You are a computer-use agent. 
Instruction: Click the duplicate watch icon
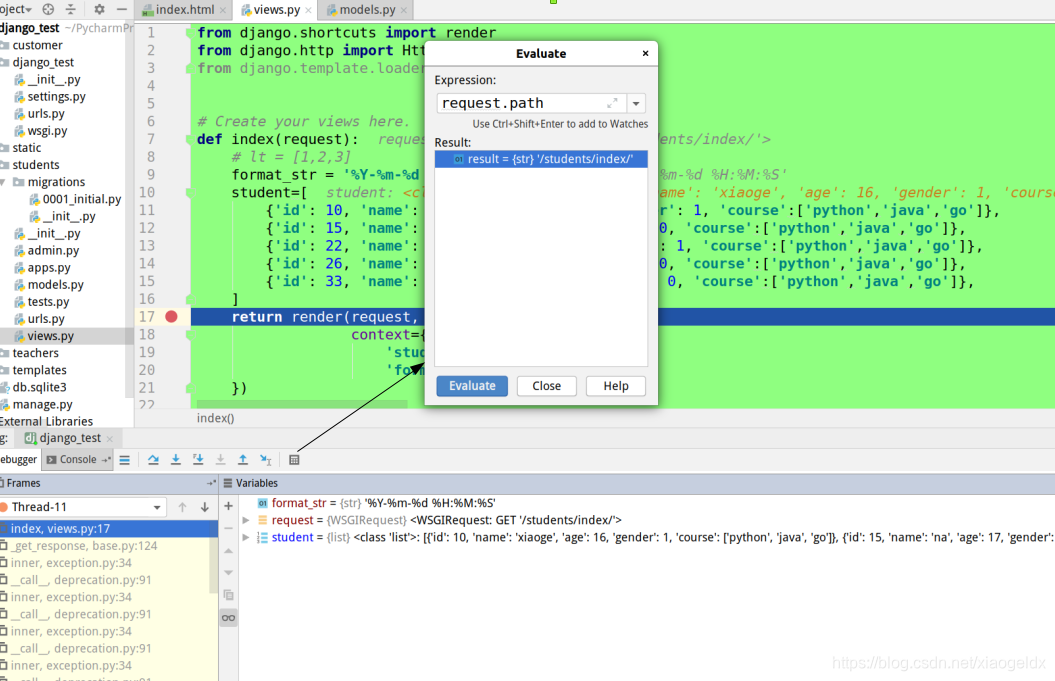click(228, 595)
